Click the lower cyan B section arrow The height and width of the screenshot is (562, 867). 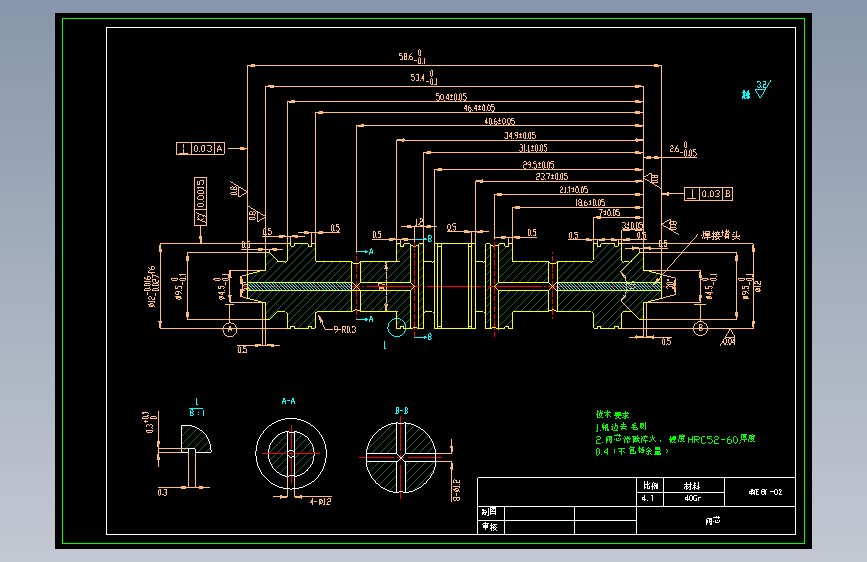(423, 337)
